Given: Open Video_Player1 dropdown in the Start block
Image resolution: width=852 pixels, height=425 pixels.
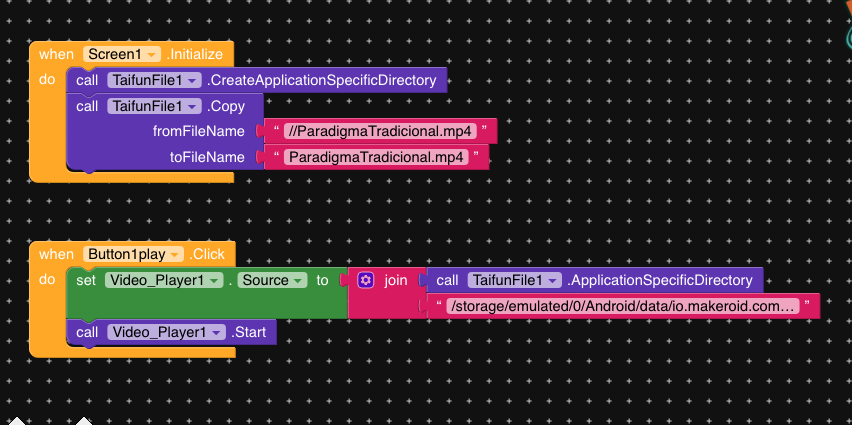Looking at the screenshot, I should (166, 332).
